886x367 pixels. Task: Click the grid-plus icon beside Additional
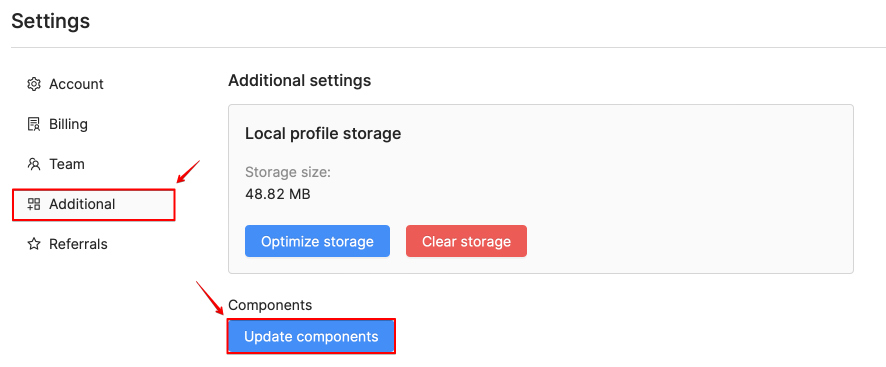tap(34, 204)
